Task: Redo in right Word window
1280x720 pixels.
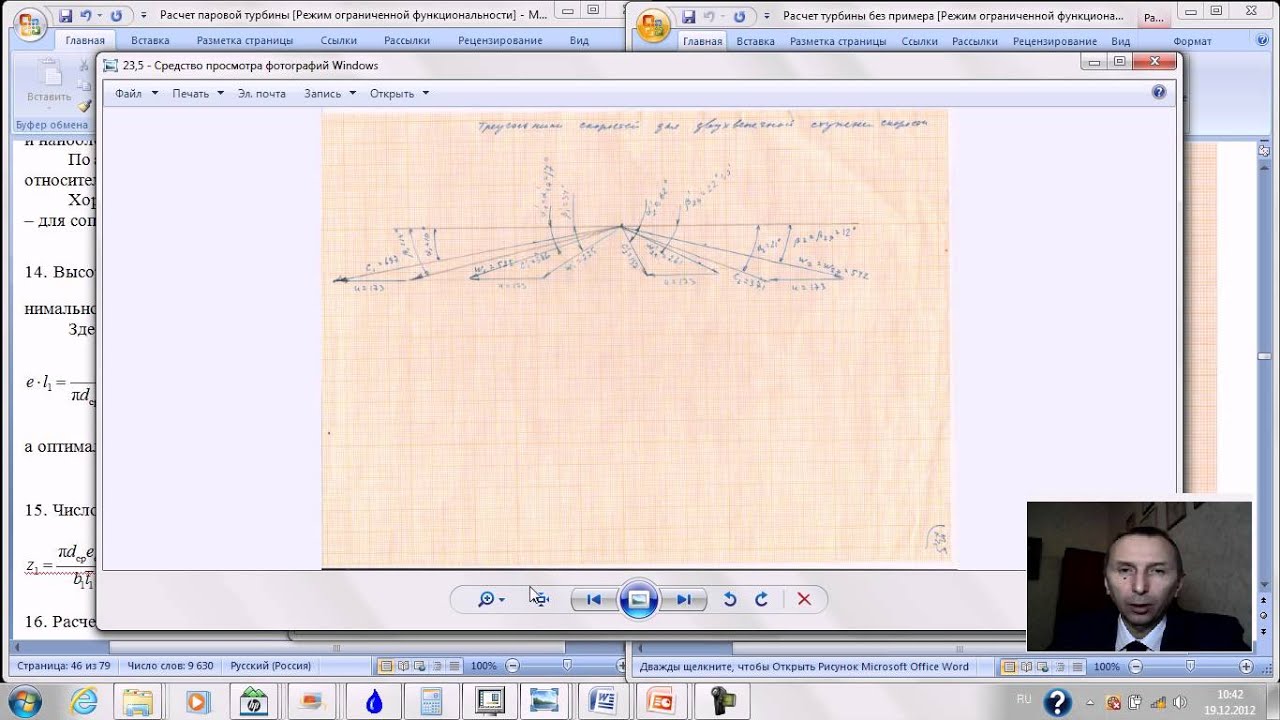Action: [x=739, y=16]
